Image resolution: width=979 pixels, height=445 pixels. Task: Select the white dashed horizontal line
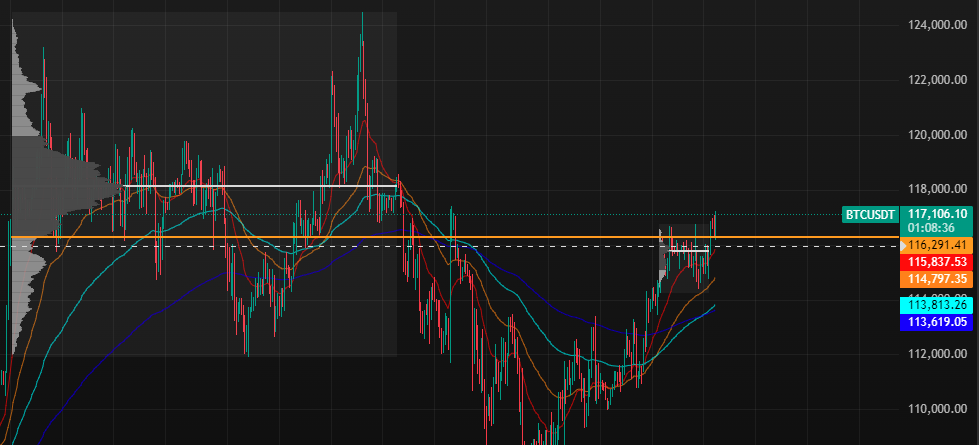point(450,247)
